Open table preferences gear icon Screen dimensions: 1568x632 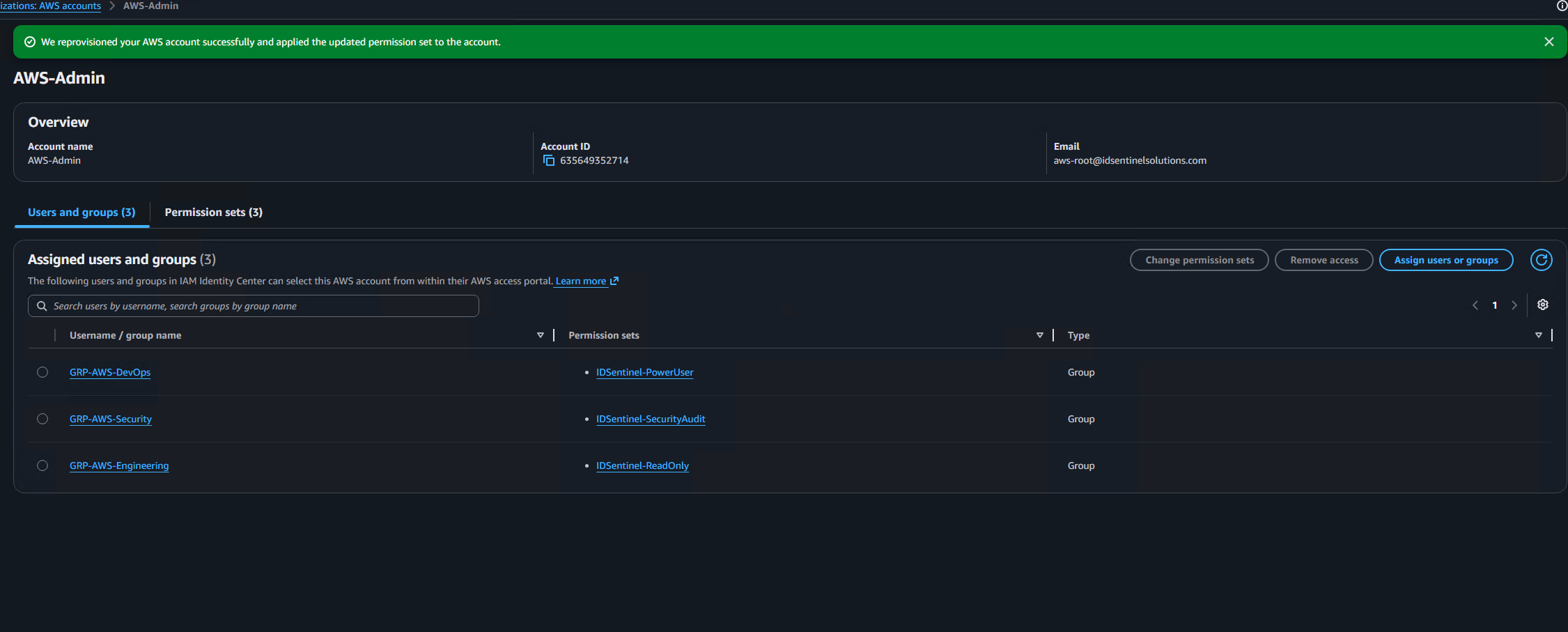[1542, 305]
